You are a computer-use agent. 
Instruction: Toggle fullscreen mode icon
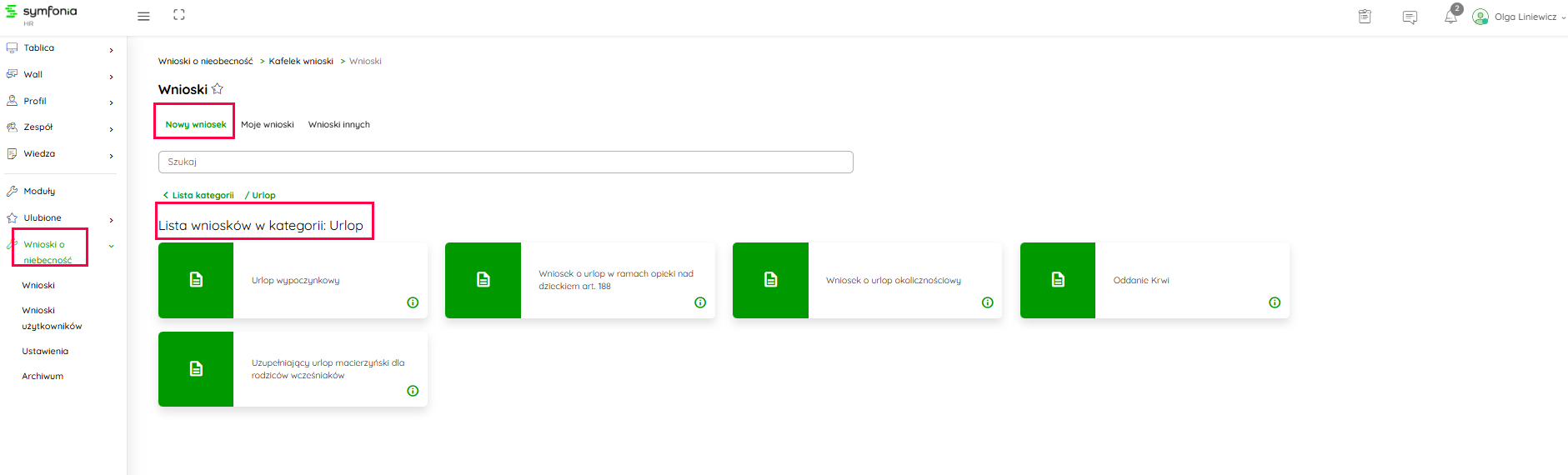pyautogui.click(x=179, y=15)
